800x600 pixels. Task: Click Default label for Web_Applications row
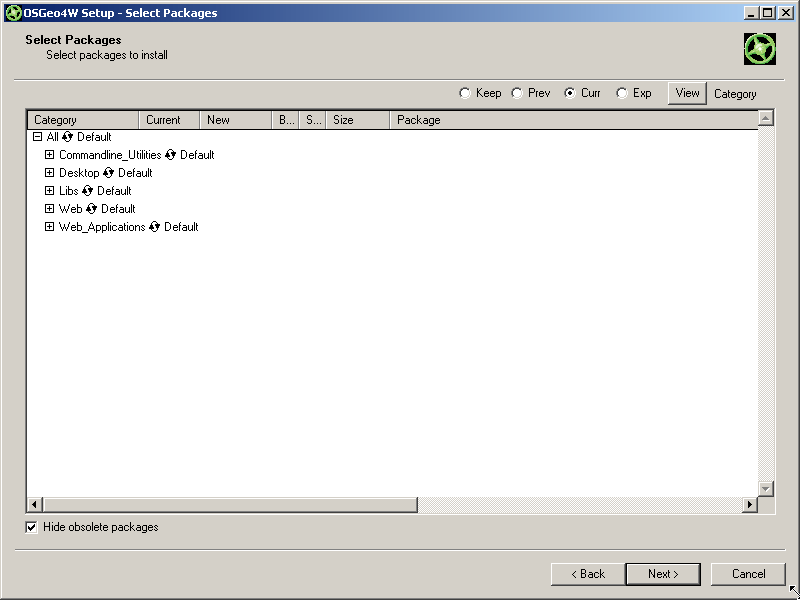point(181,227)
